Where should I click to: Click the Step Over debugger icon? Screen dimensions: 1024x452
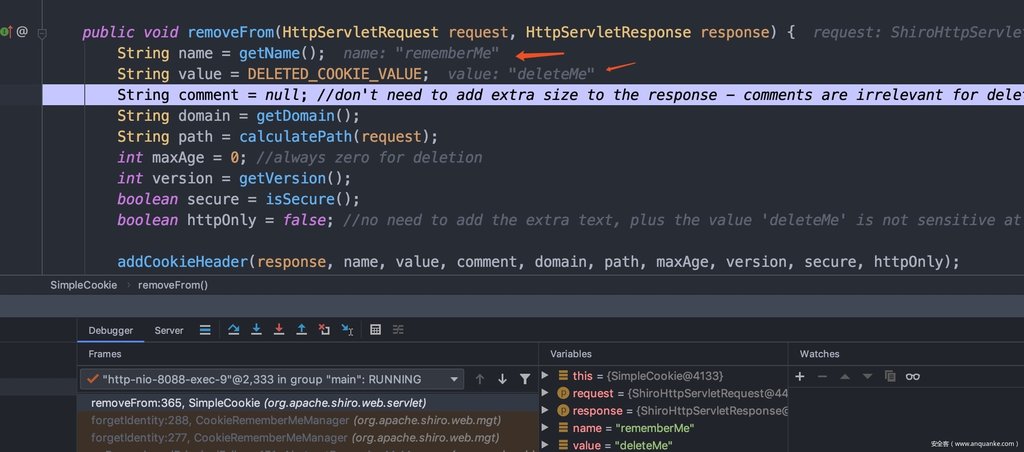[x=233, y=330]
